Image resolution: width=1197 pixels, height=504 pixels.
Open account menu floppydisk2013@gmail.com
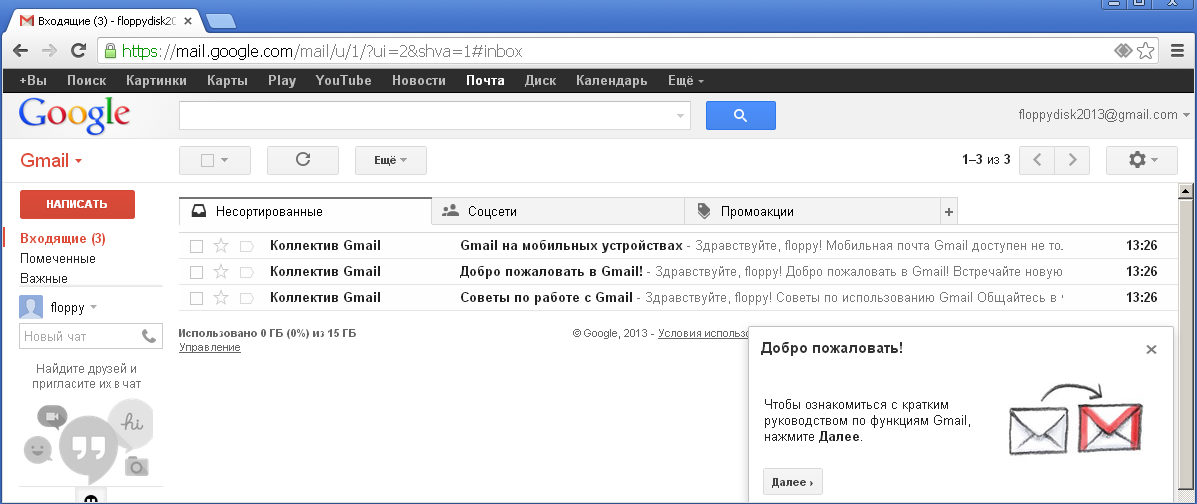pos(1104,115)
